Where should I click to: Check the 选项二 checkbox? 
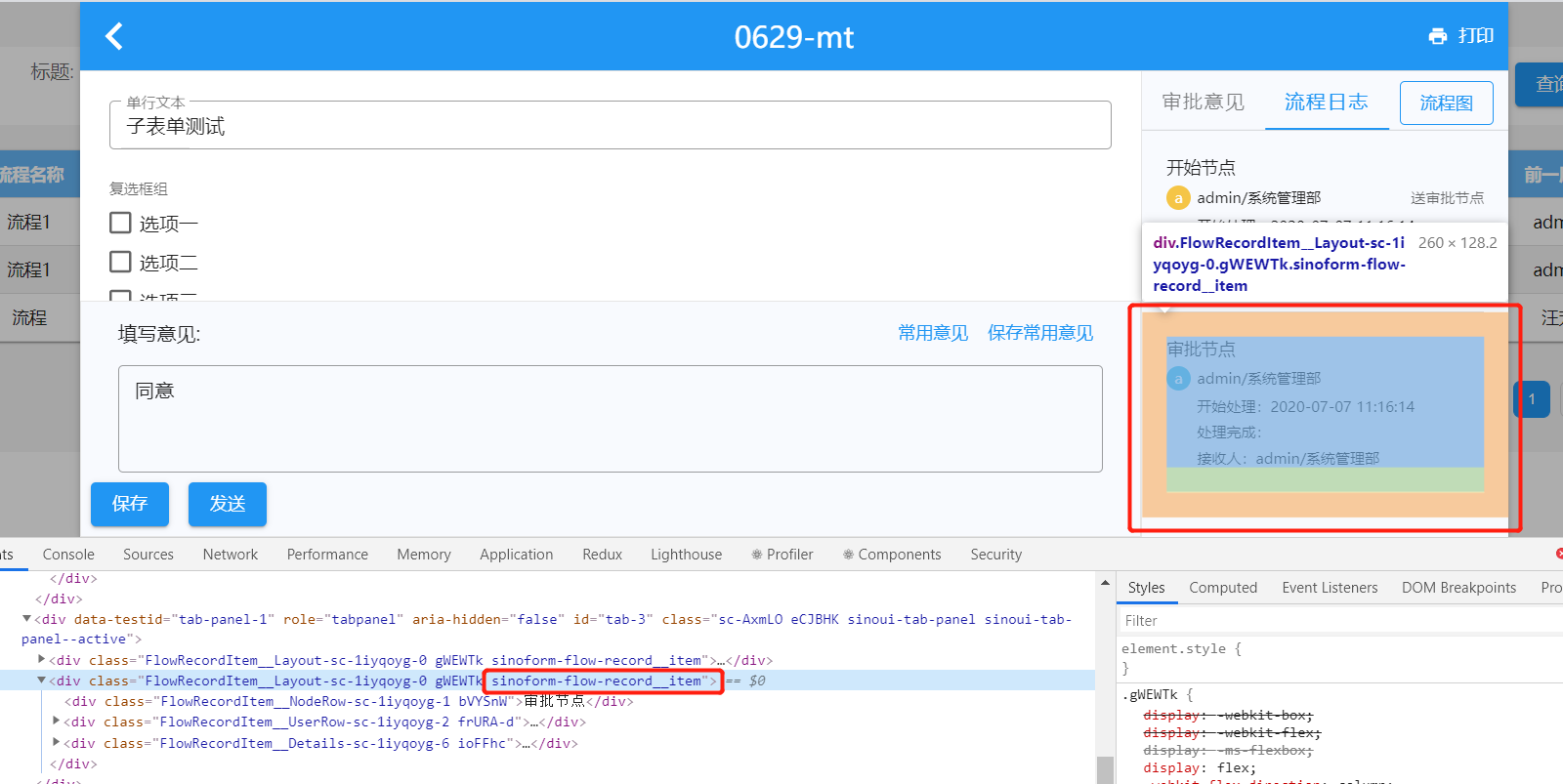[120, 262]
